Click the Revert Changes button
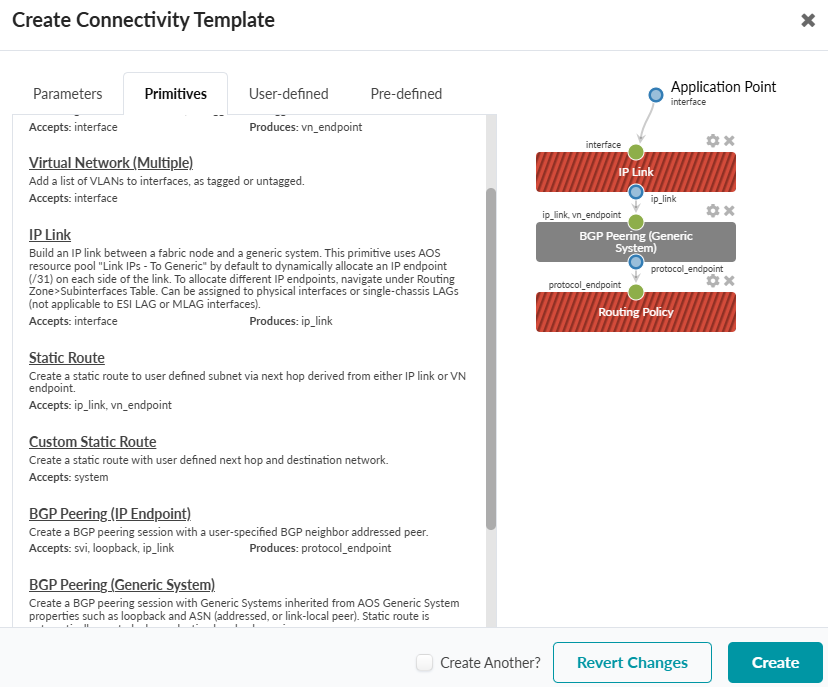 pyautogui.click(x=632, y=662)
